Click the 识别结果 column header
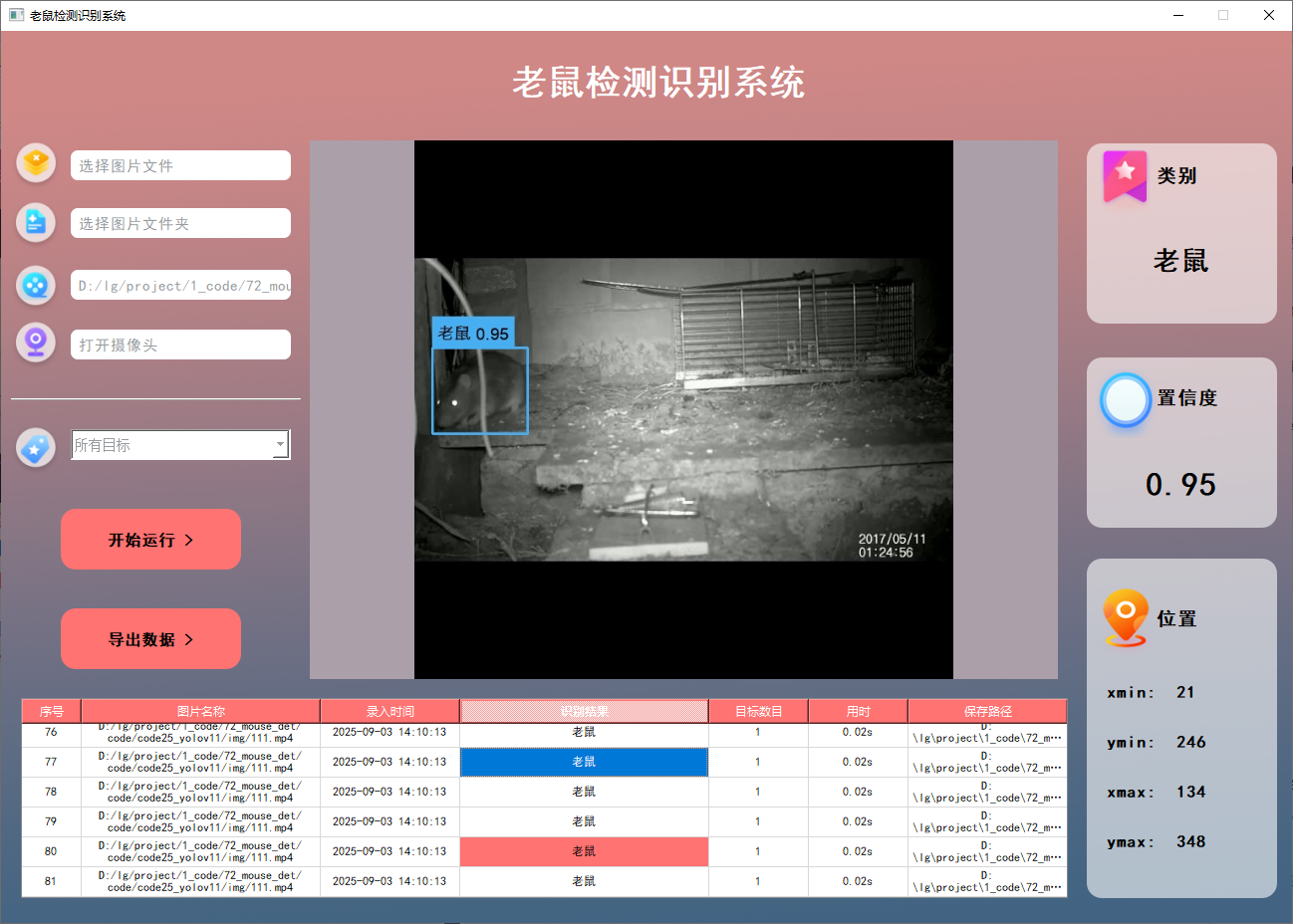Viewport: 1293px width, 924px height. point(584,711)
